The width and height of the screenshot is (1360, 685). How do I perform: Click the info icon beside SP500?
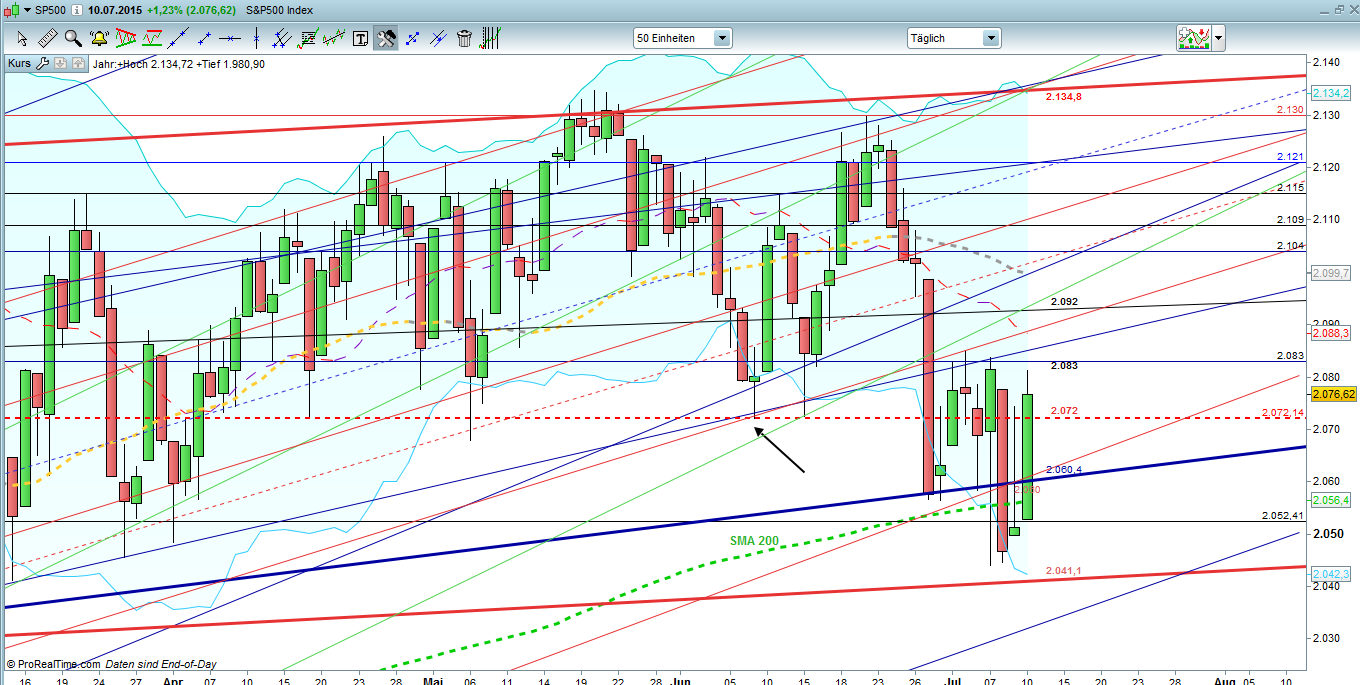click(76, 10)
